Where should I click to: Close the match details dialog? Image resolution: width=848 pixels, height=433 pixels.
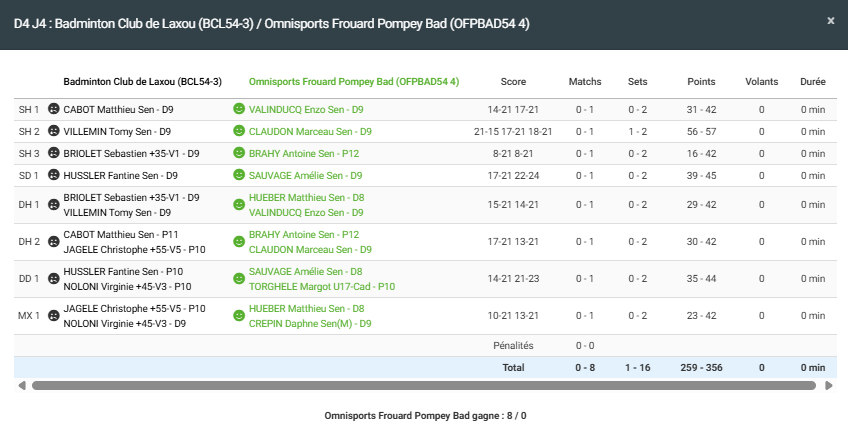click(830, 21)
